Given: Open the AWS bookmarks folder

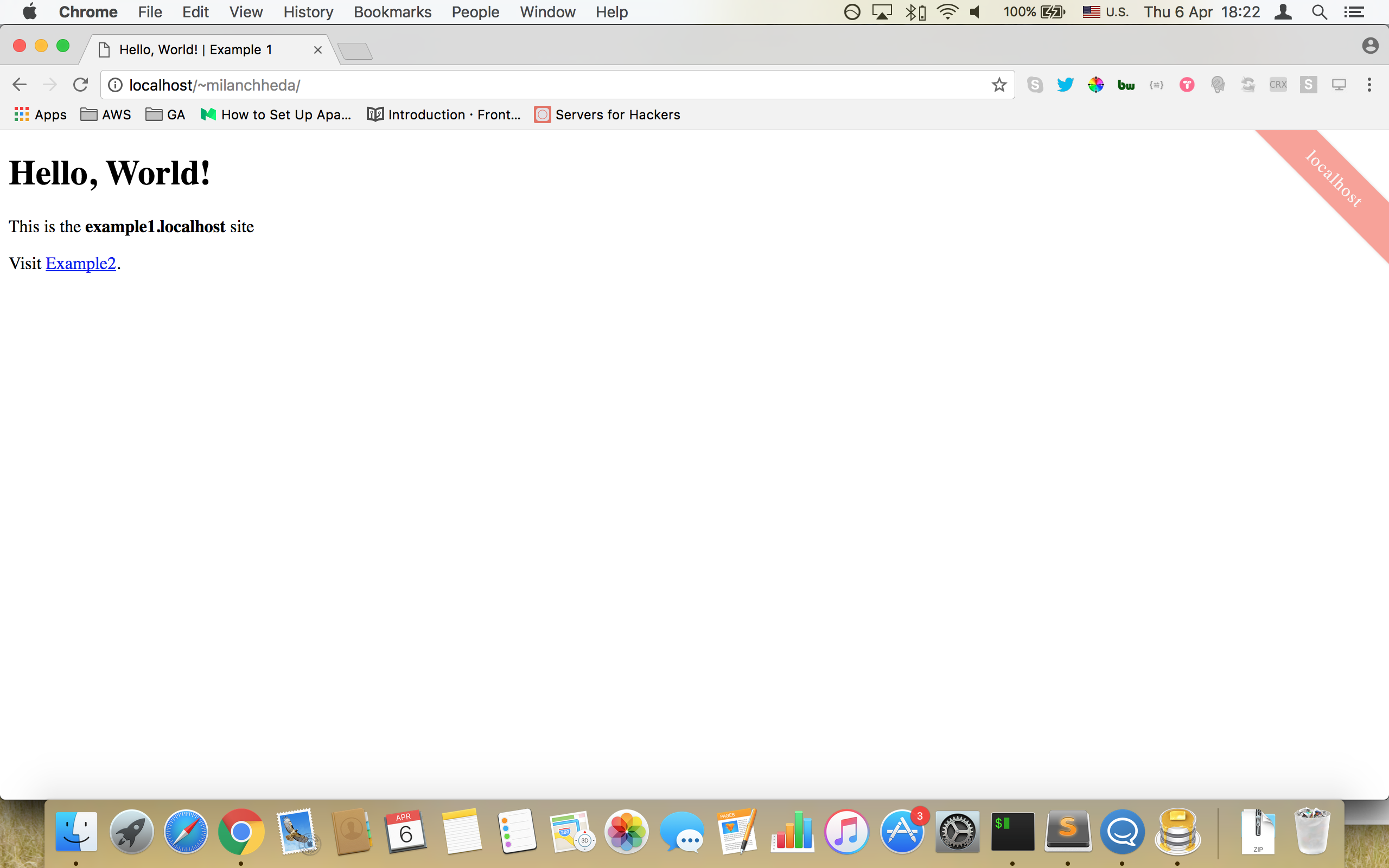Looking at the screenshot, I should pyautogui.click(x=106, y=114).
